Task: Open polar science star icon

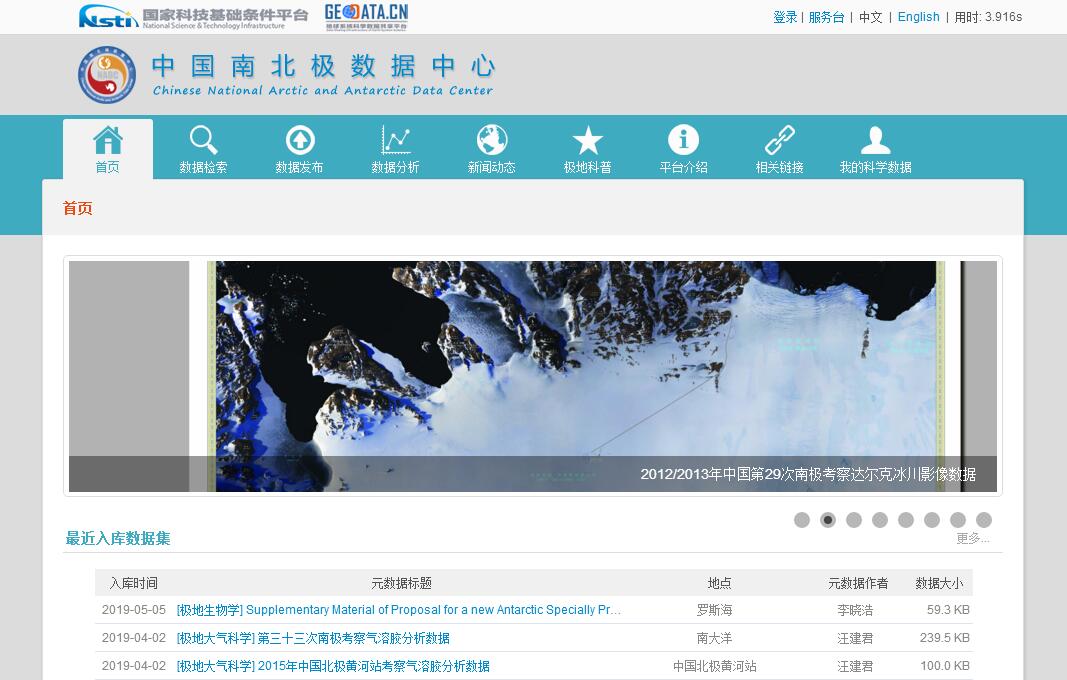Action: 587,141
